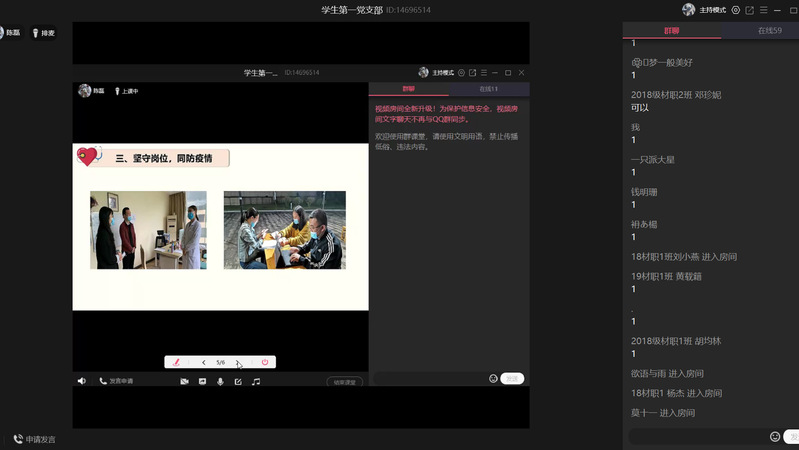
Task: Click the red power icon to end slideshow
Action: [x=265, y=362]
